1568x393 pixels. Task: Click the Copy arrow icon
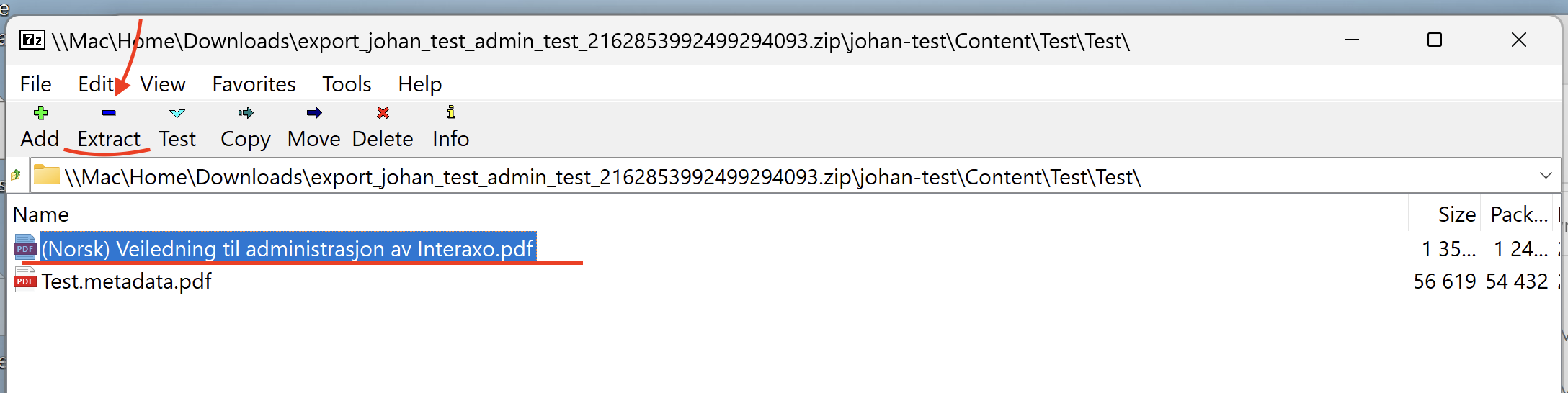pos(246,113)
